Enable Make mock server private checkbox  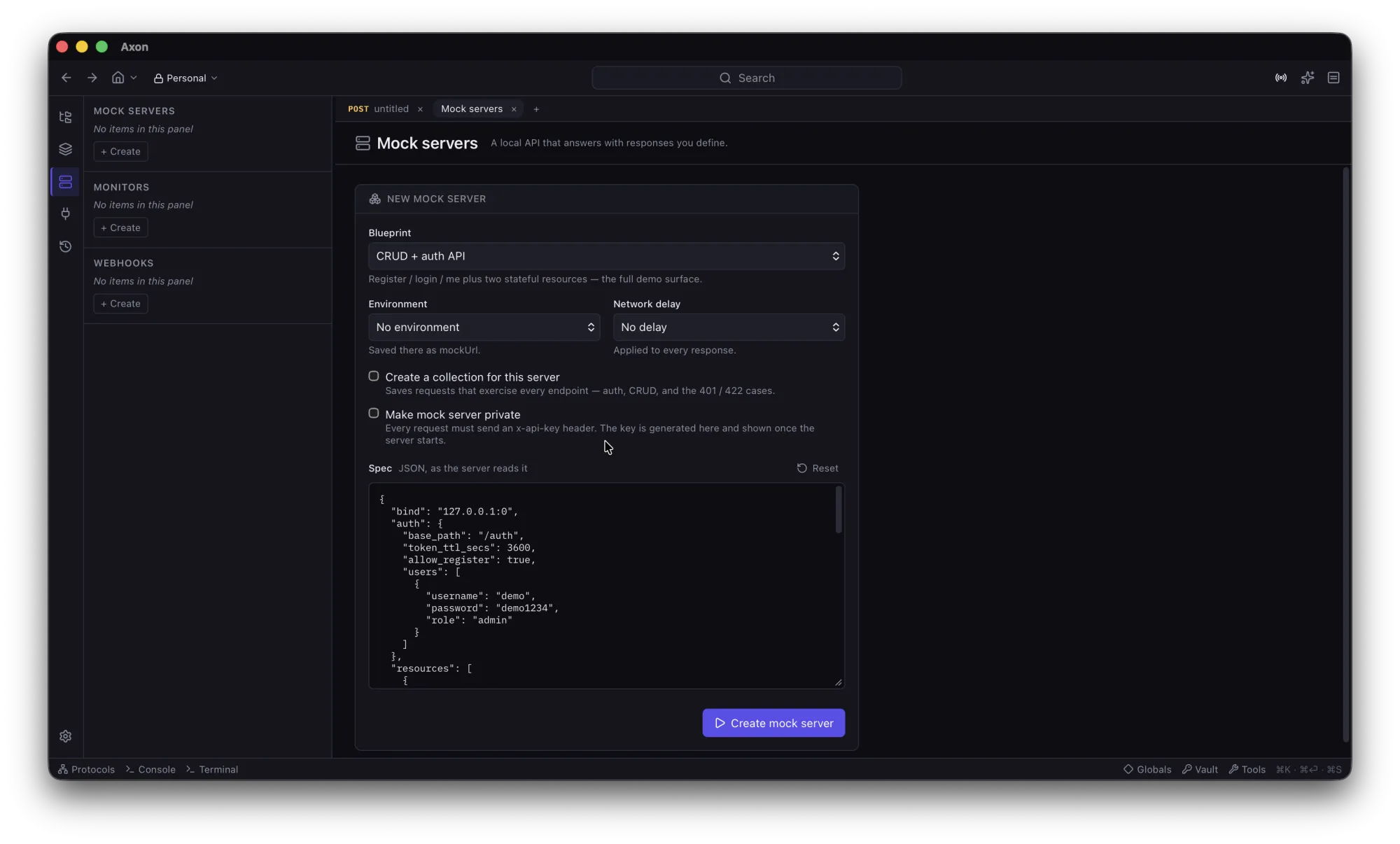pos(374,414)
